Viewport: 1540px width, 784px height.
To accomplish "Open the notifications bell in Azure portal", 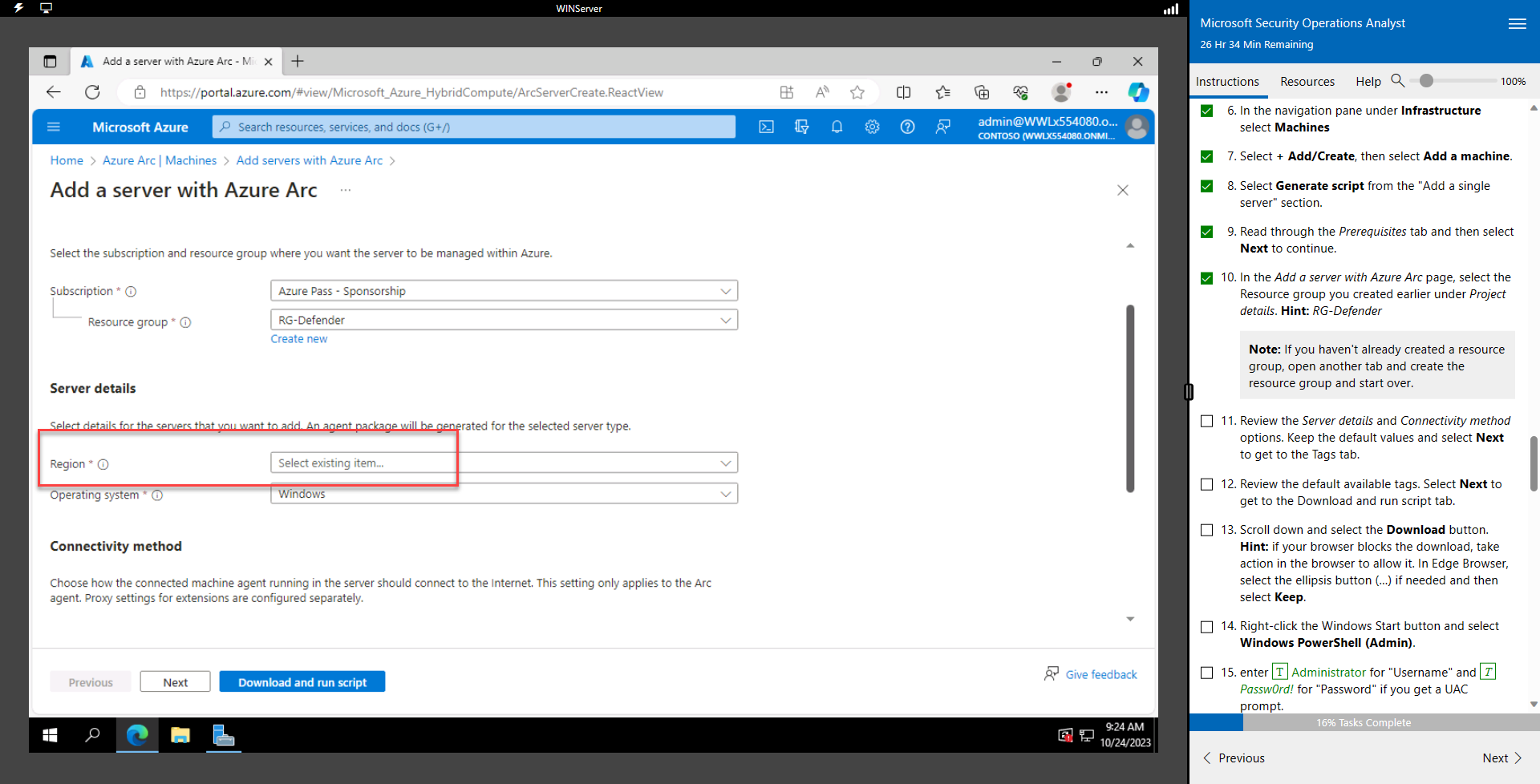I will [x=837, y=127].
